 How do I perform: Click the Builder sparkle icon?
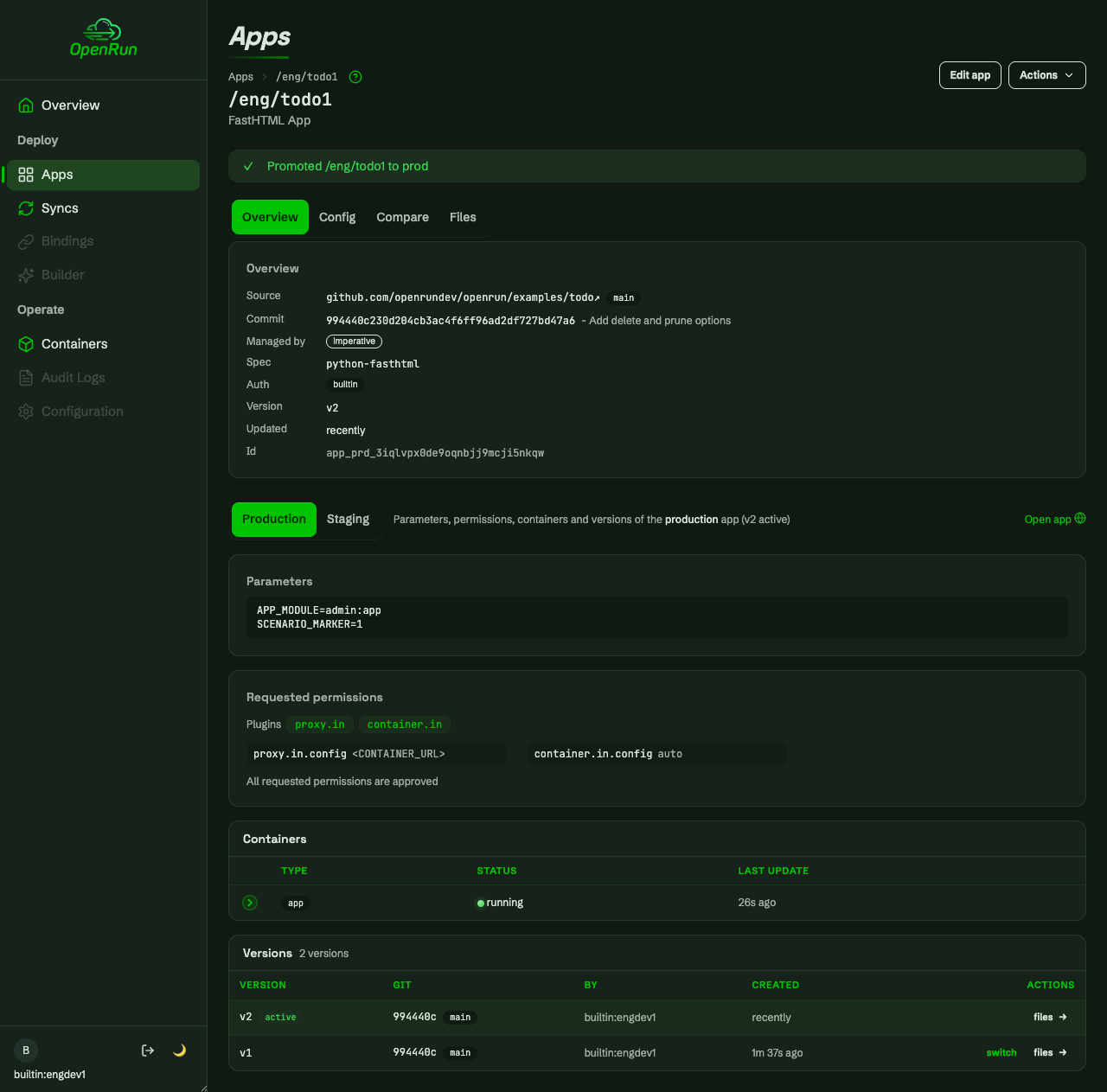(26, 275)
